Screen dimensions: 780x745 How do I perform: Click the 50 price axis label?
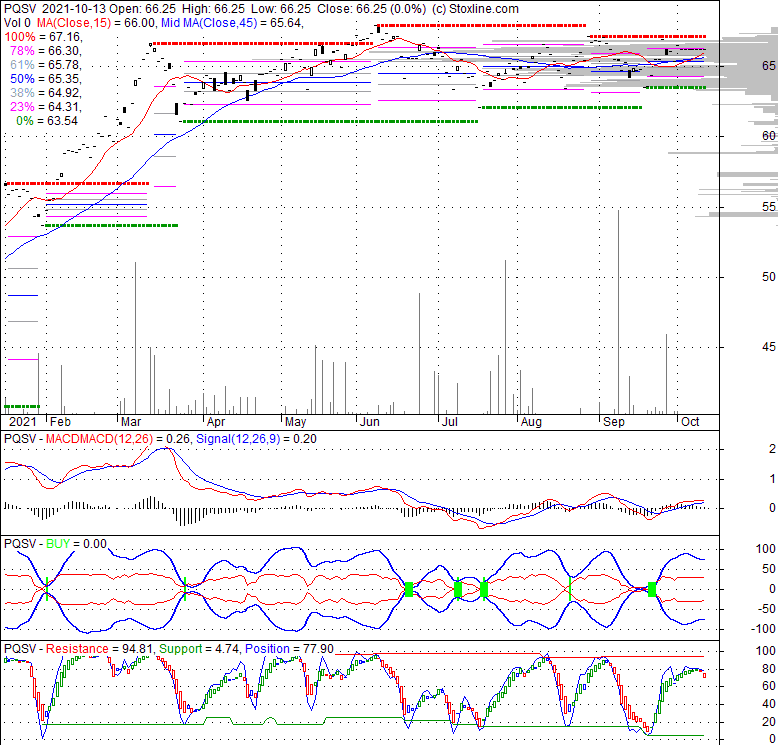[x=769, y=277]
